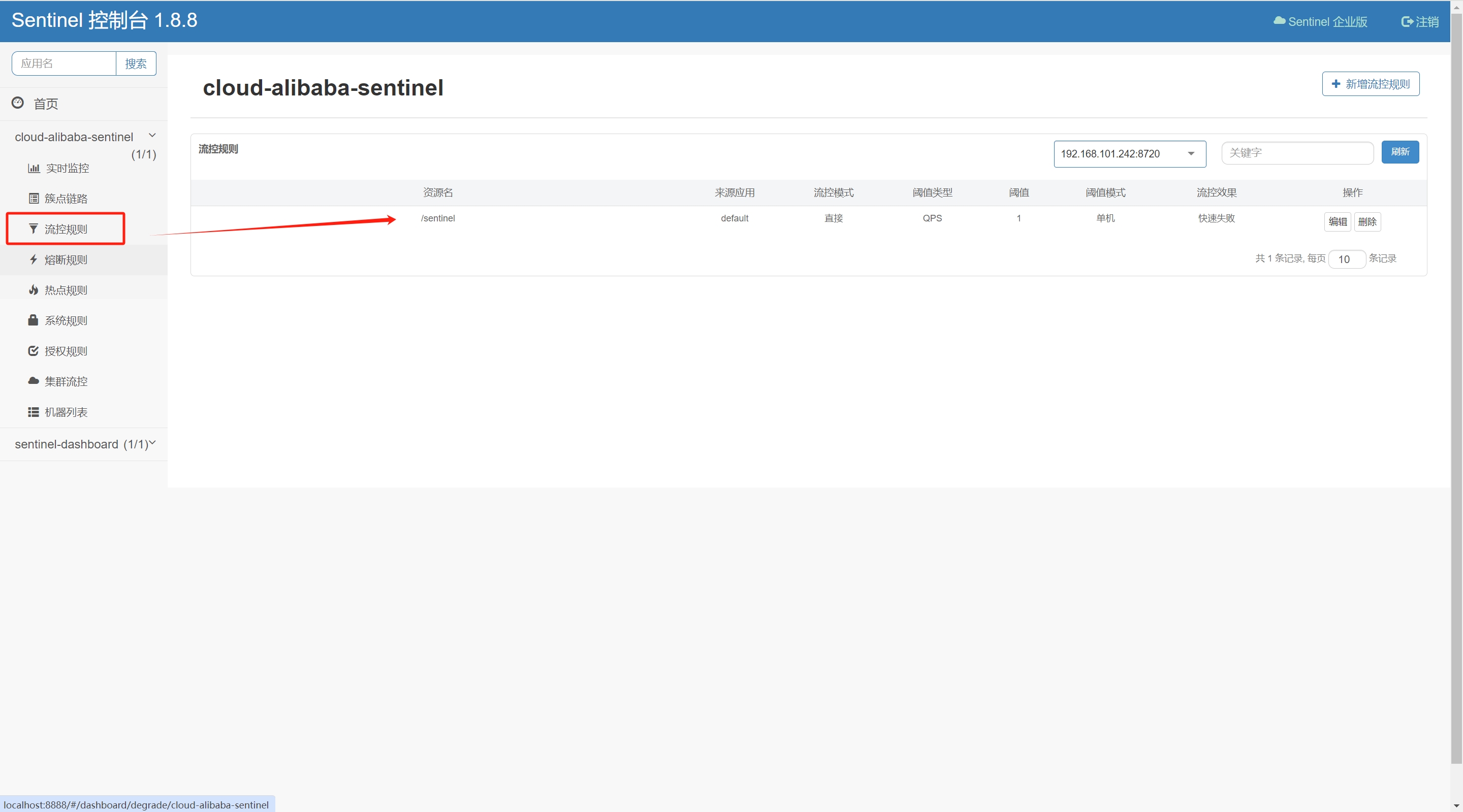The width and height of the screenshot is (1463, 812).
Task: Click the filter funnel icon for 流控规则
Action: (x=34, y=229)
